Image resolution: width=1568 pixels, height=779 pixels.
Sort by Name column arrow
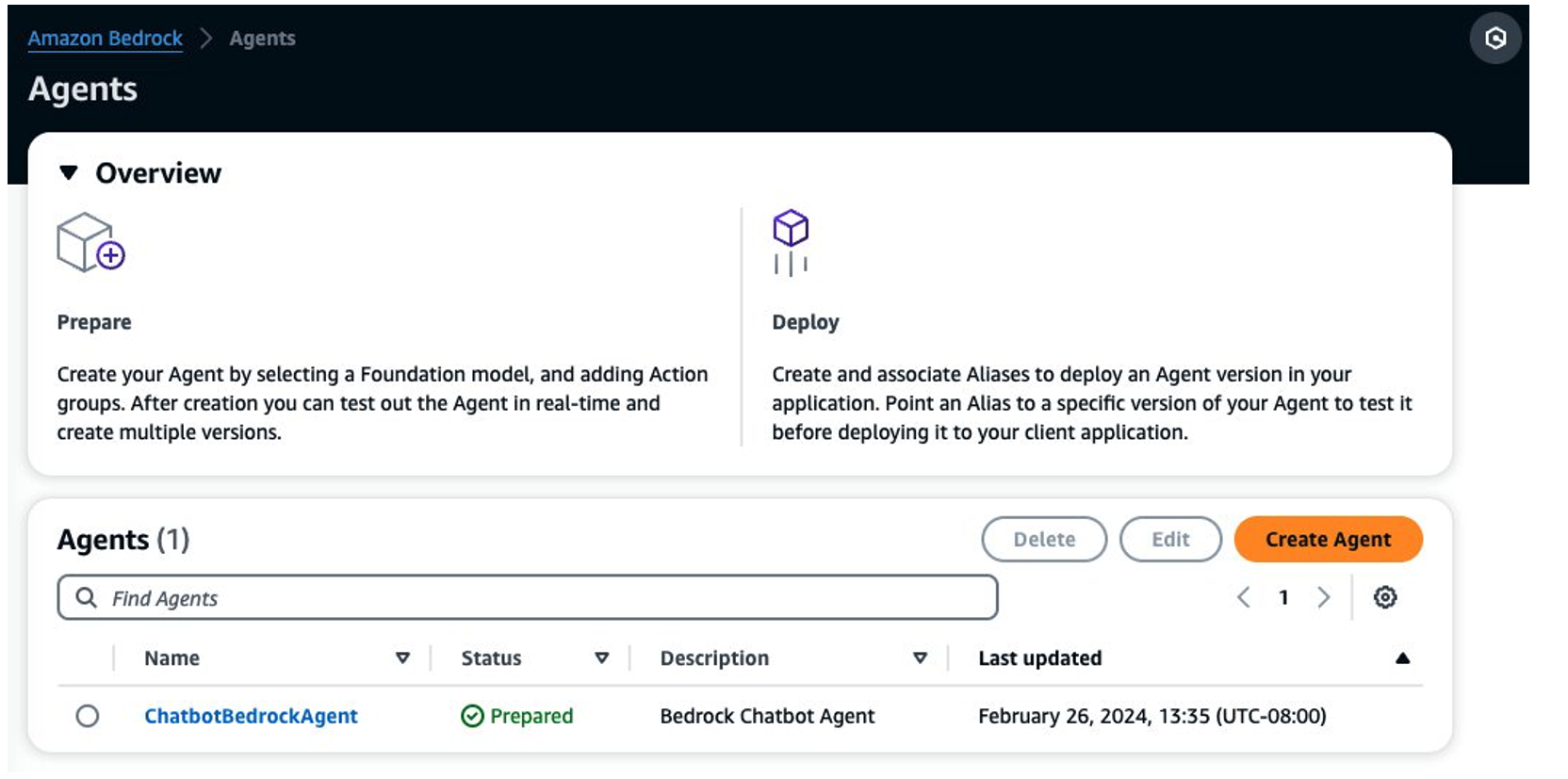coord(402,658)
